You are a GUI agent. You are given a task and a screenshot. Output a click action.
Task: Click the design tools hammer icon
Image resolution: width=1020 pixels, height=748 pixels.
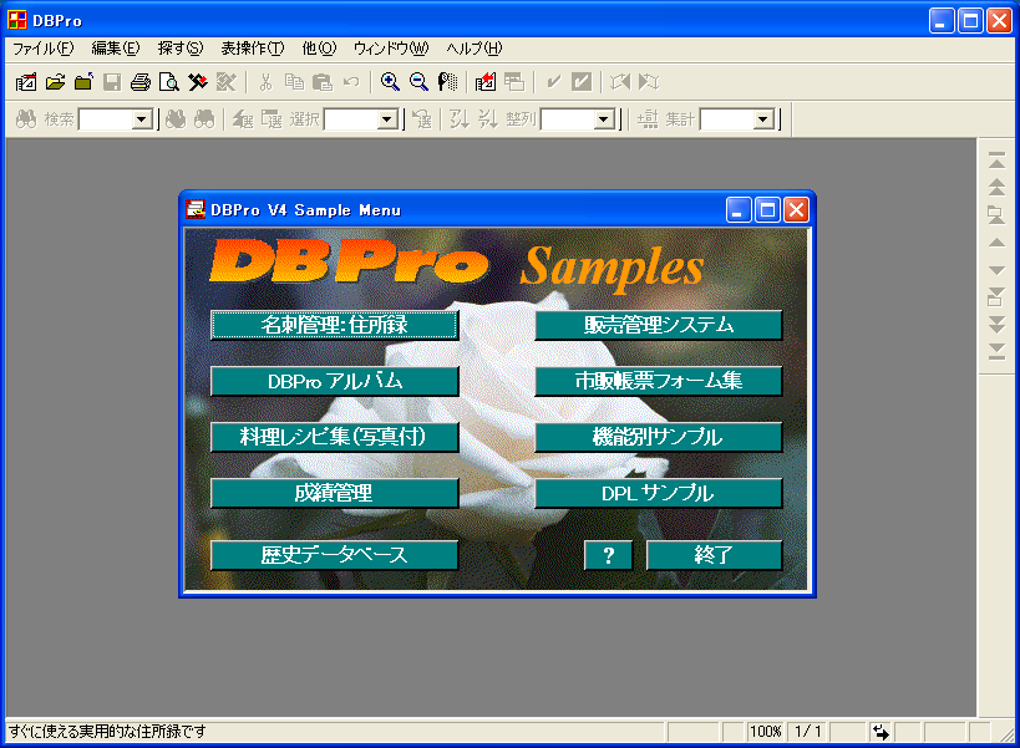(198, 82)
